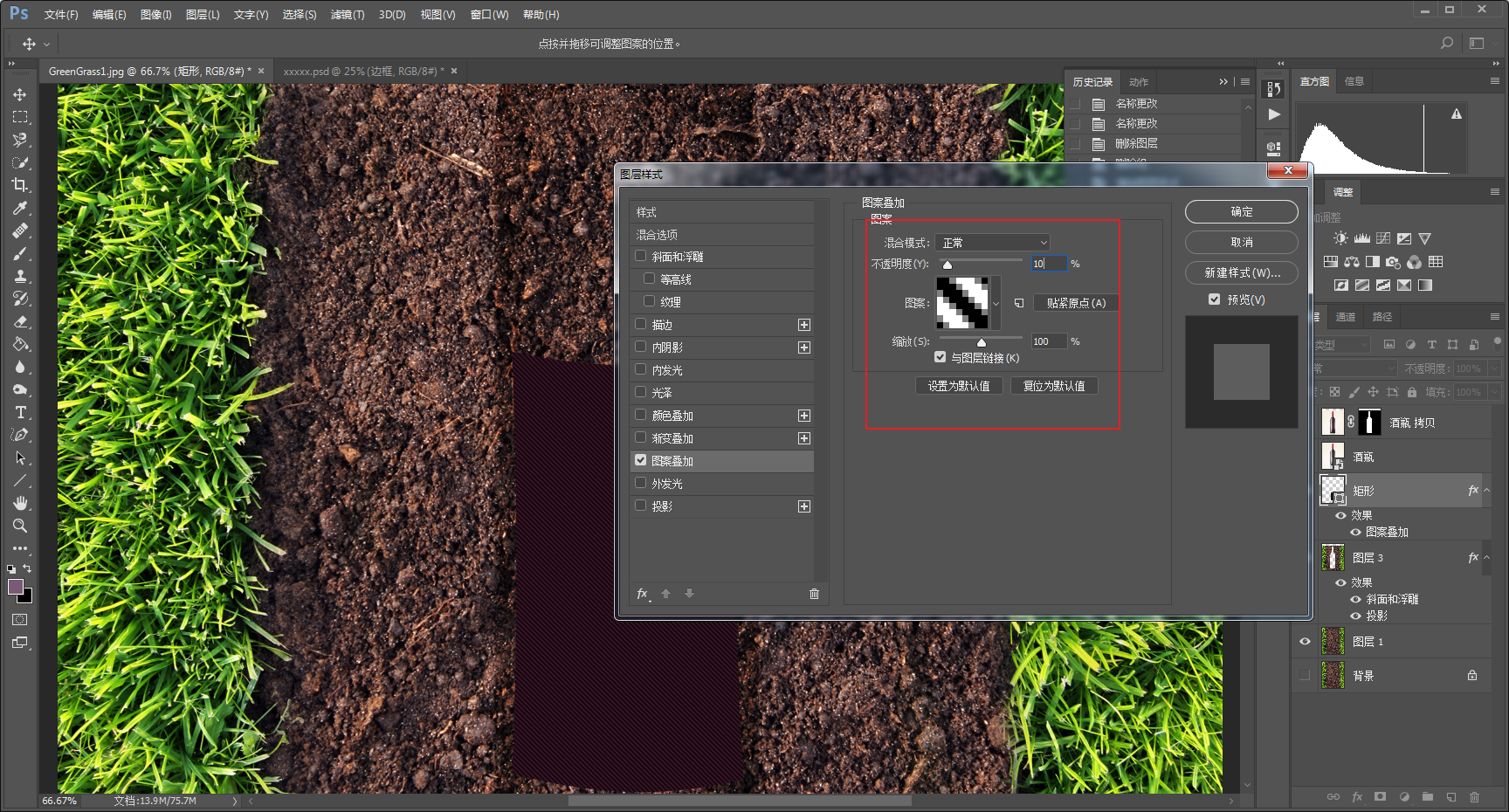Enable Contour checkbox
1509x812 pixels.
click(x=649, y=279)
